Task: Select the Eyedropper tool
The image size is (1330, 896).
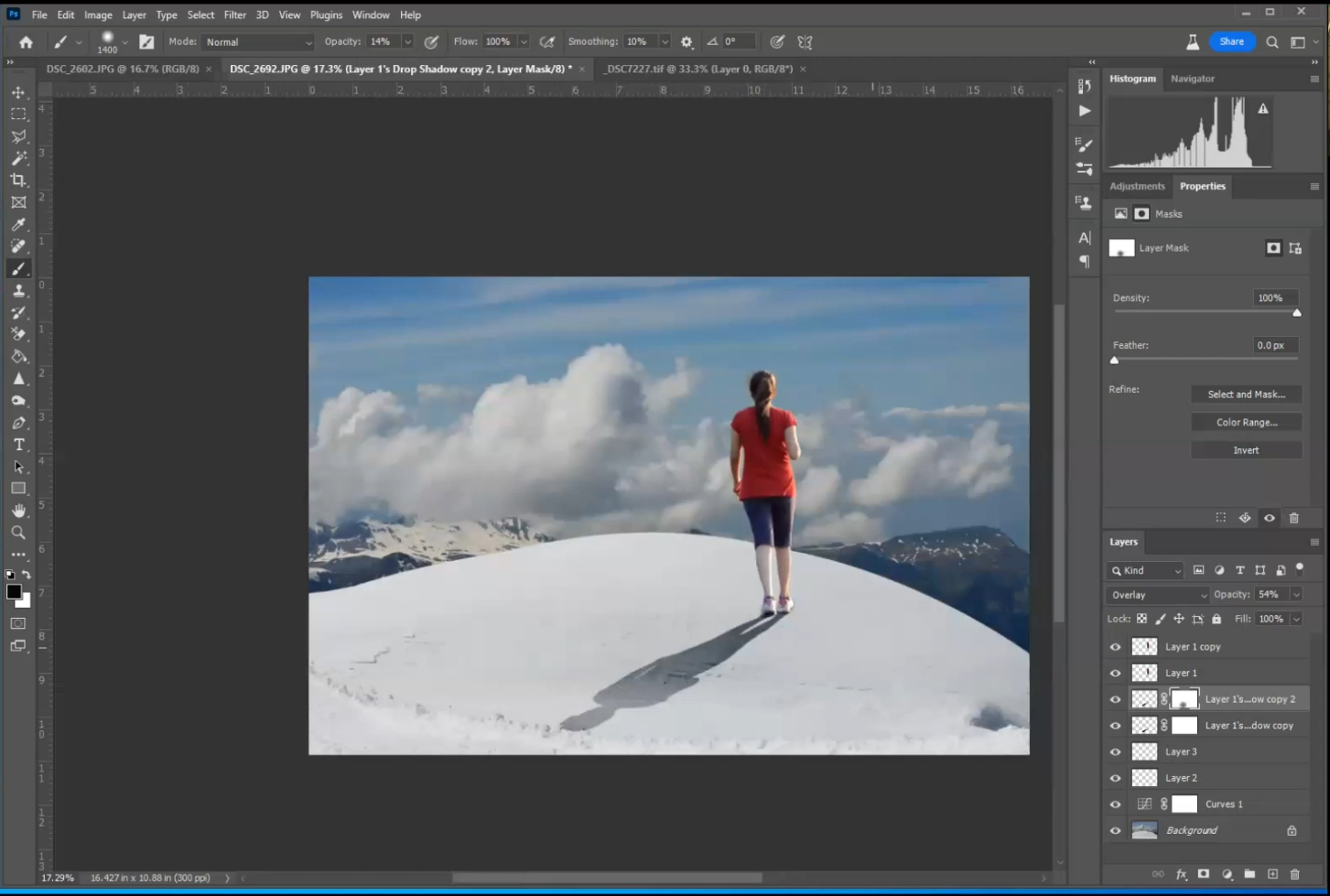Action: 18,224
